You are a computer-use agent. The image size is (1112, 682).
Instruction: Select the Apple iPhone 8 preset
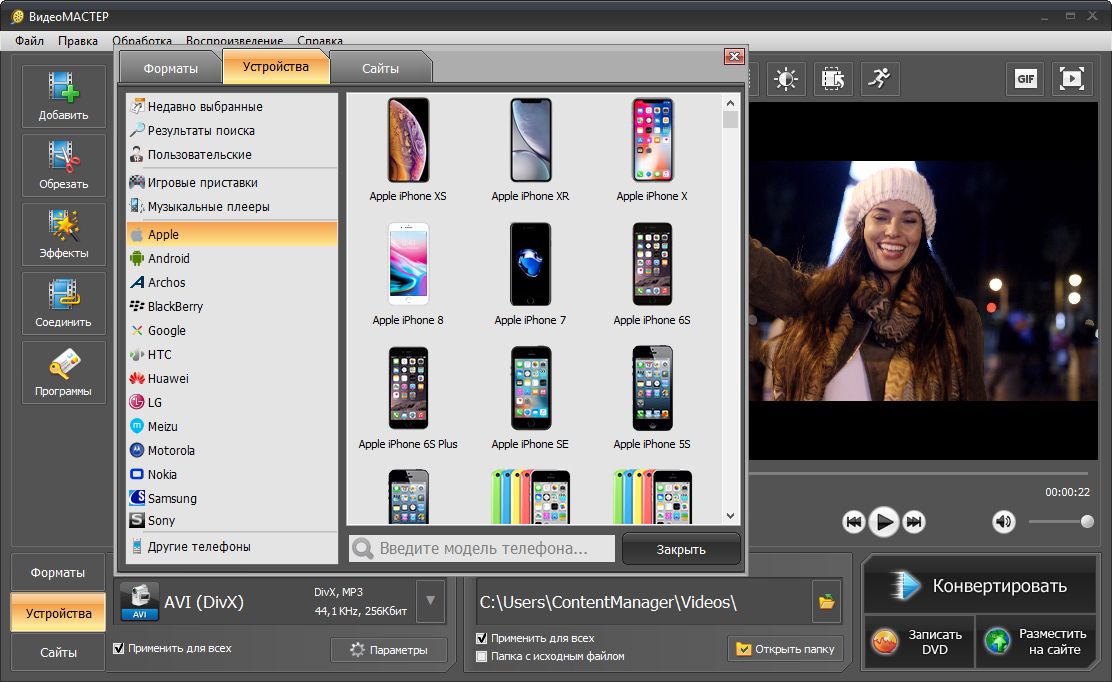pos(408,274)
